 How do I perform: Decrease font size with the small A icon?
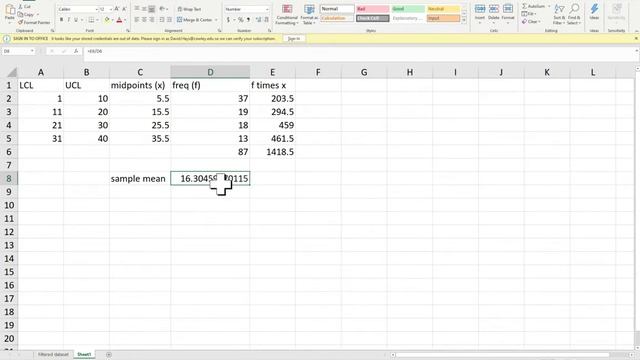pyautogui.click(x=124, y=9)
